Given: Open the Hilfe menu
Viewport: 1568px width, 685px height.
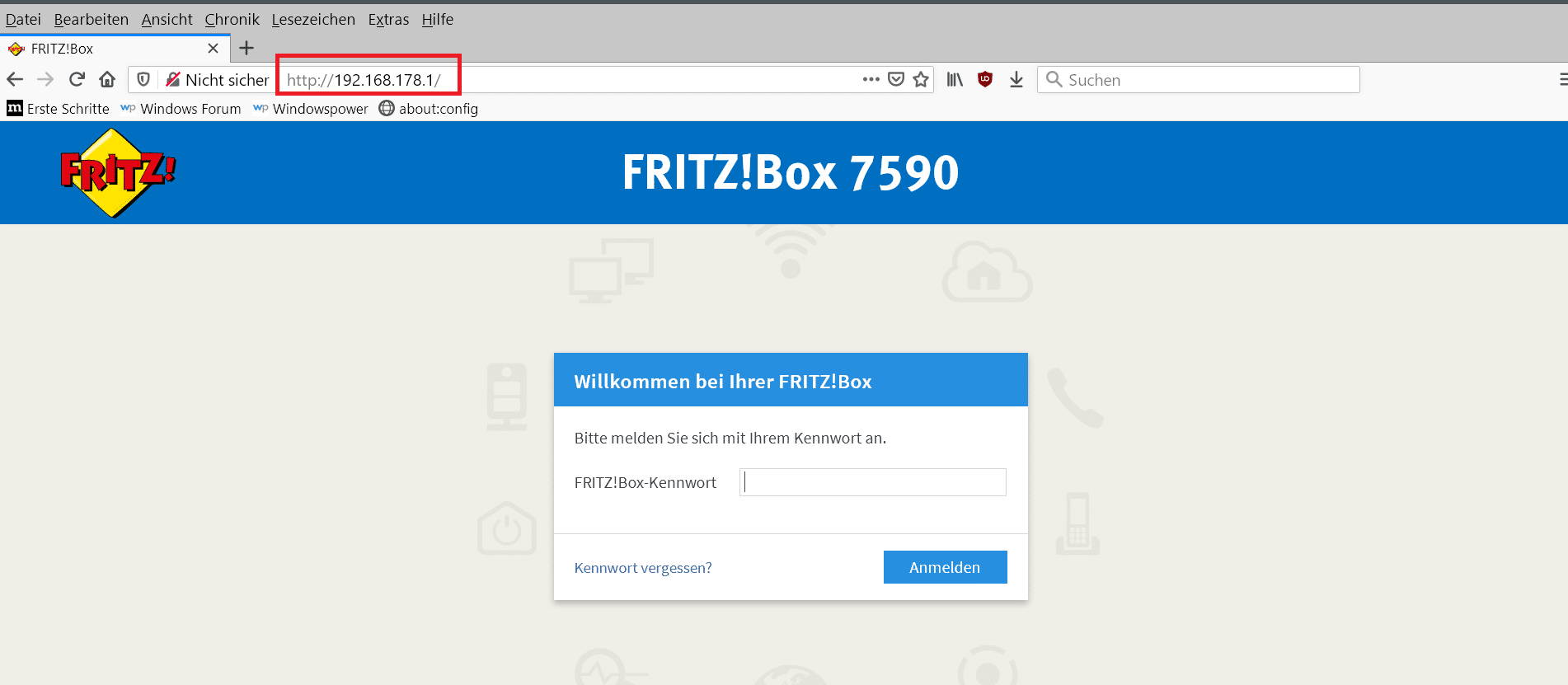Looking at the screenshot, I should click(438, 19).
